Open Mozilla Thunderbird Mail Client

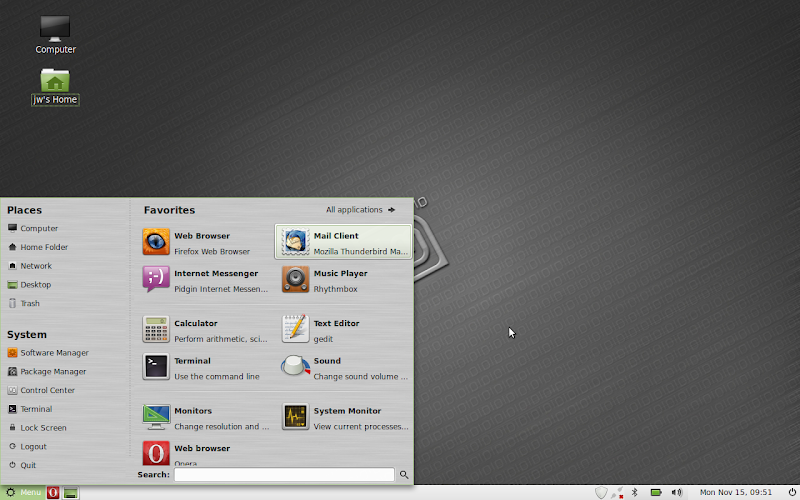[x=343, y=242]
